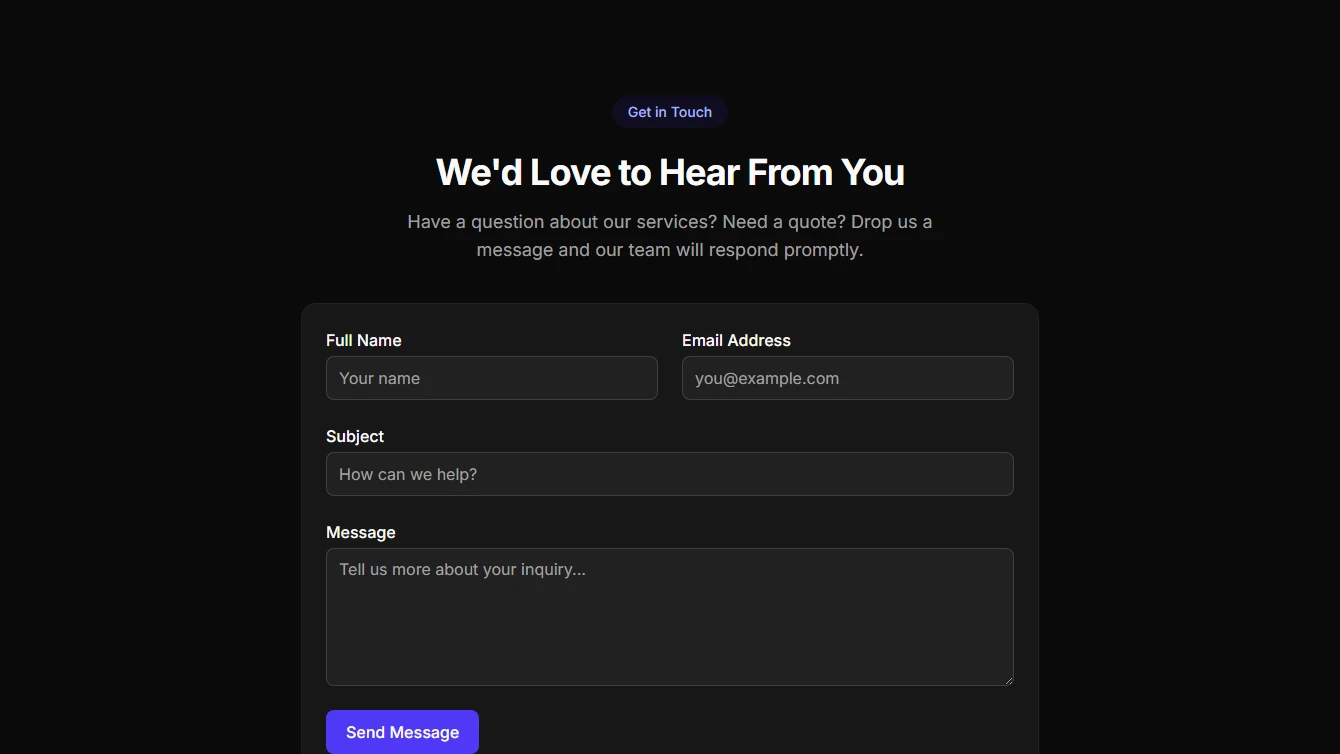Viewport: 1340px width, 754px height.
Task: Click the Send Message button
Action: coord(402,732)
